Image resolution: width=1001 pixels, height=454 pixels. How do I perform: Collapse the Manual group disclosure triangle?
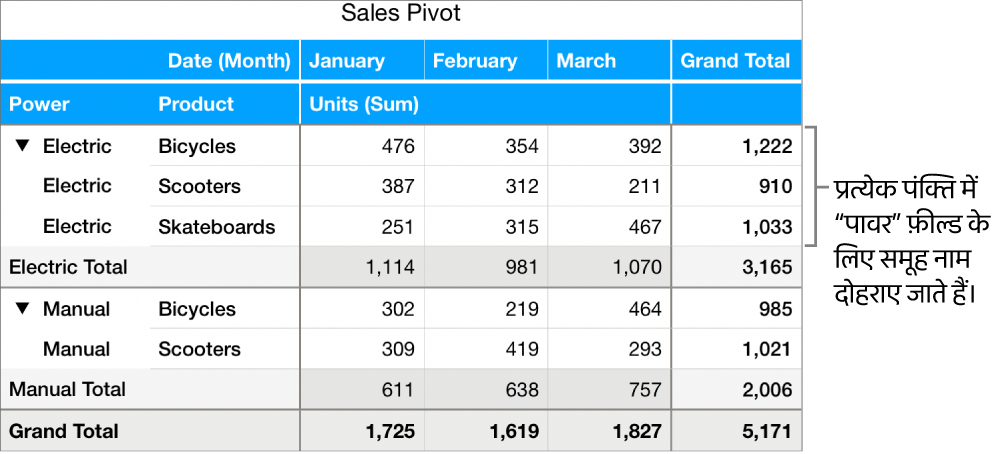[x=22, y=310]
